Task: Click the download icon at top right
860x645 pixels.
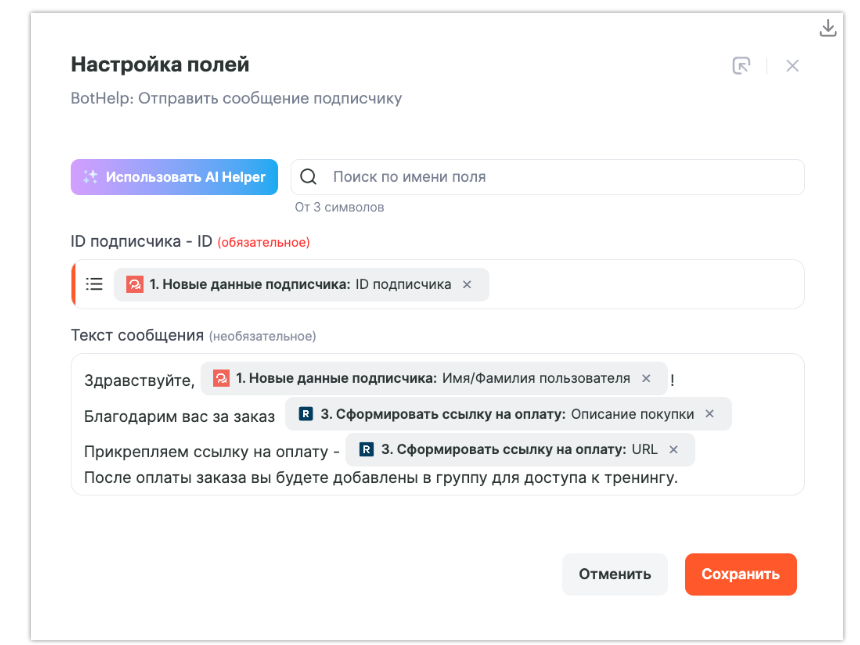Action: pos(827,28)
